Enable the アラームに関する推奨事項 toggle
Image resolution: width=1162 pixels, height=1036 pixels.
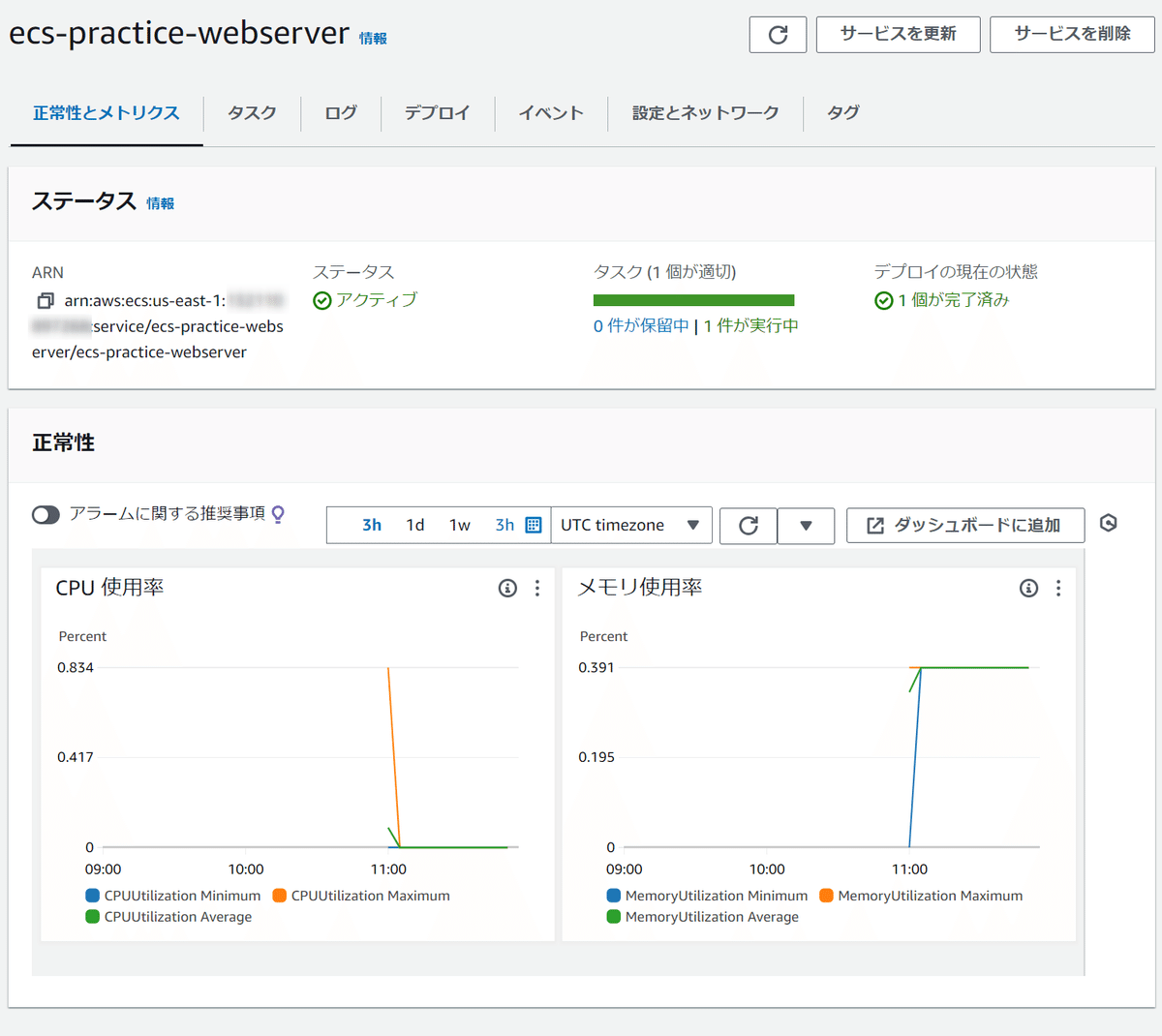(46, 514)
